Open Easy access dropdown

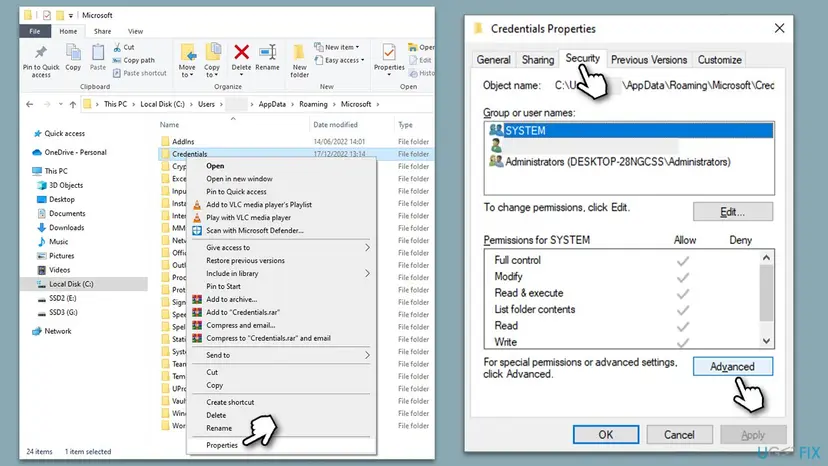[x=340, y=60]
